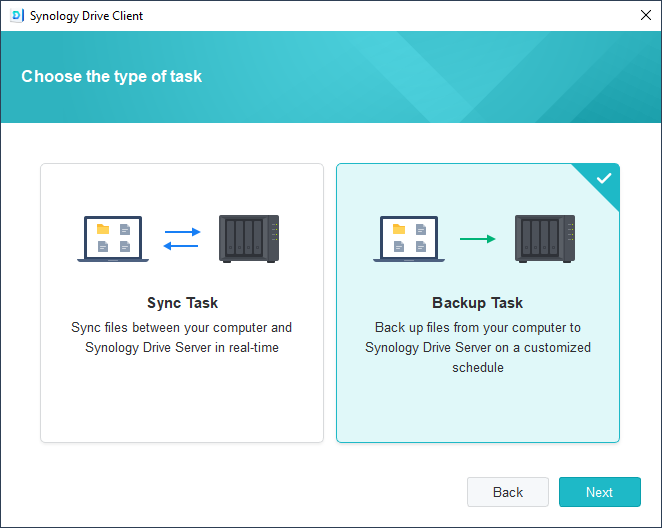Go back with the Back button
Viewport: 664px width, 528px height.
click(x=508, y=492)
